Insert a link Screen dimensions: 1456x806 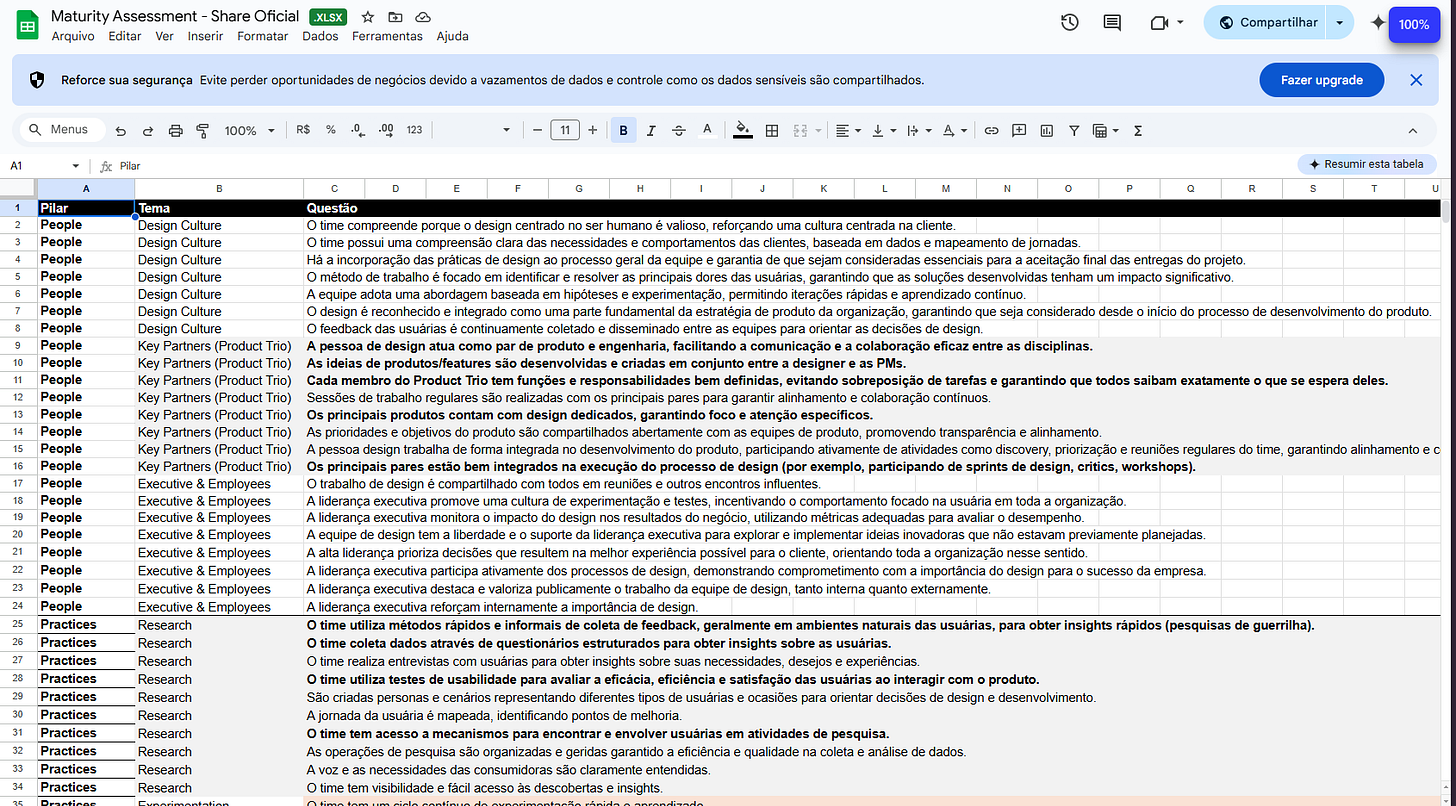(992, 130)
